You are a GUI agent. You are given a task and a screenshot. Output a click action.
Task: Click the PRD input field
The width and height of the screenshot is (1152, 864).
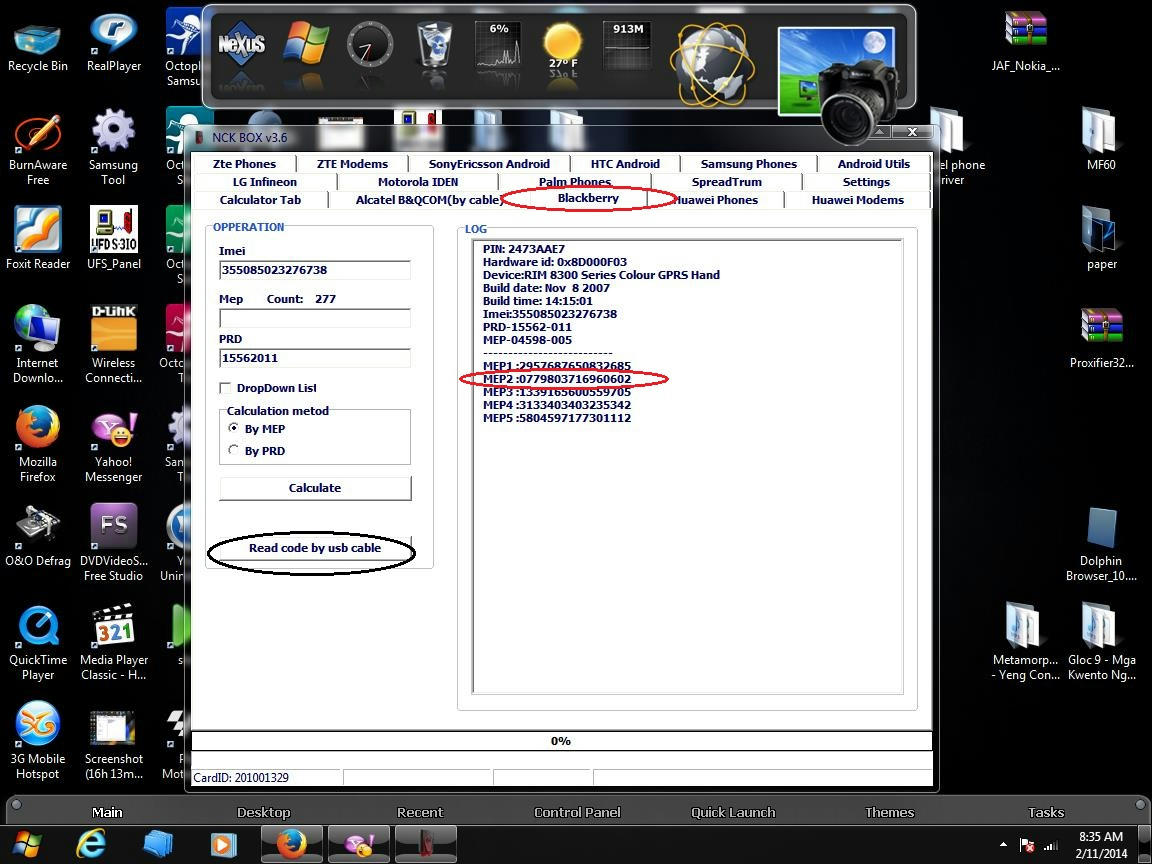tap(314, 358)
